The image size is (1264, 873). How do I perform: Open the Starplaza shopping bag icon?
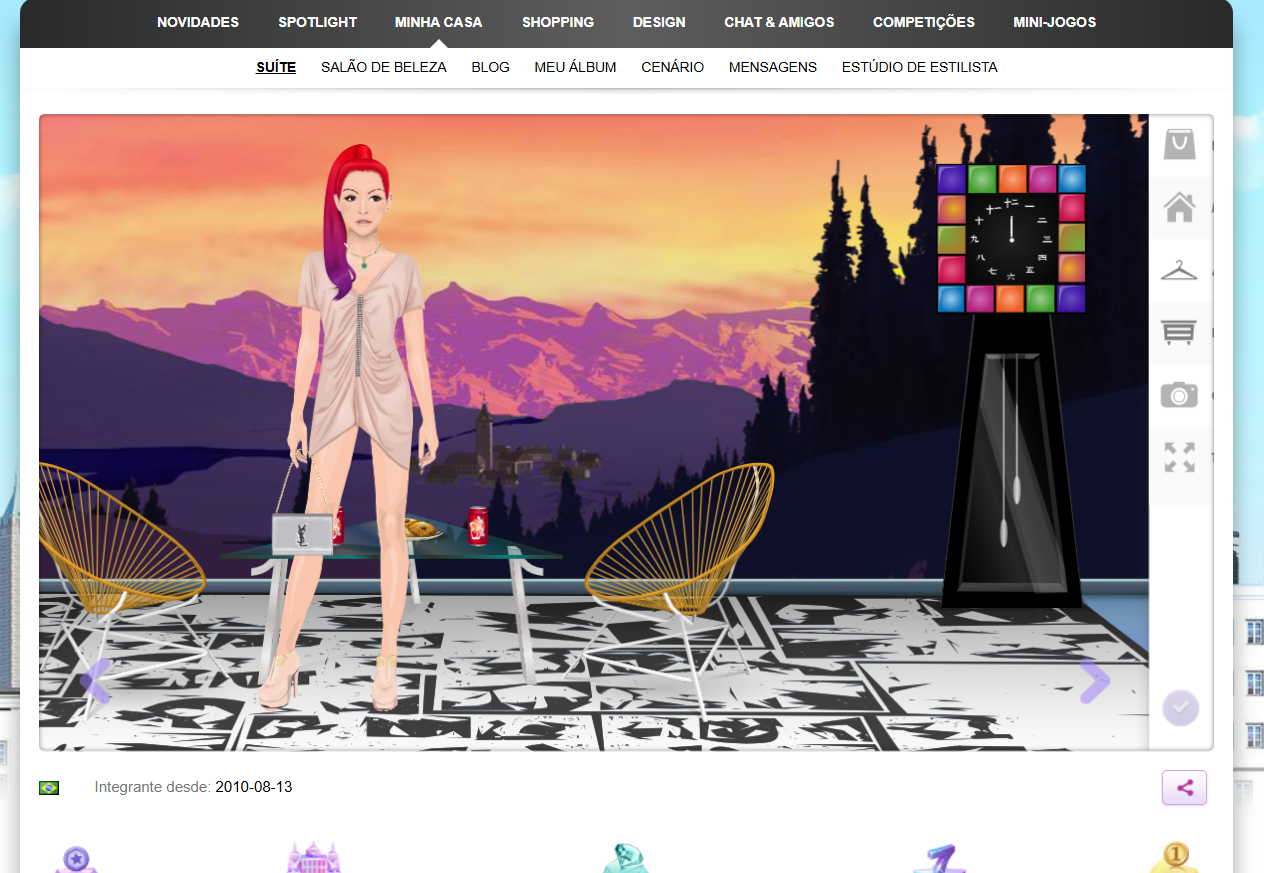pos(1180,143)
